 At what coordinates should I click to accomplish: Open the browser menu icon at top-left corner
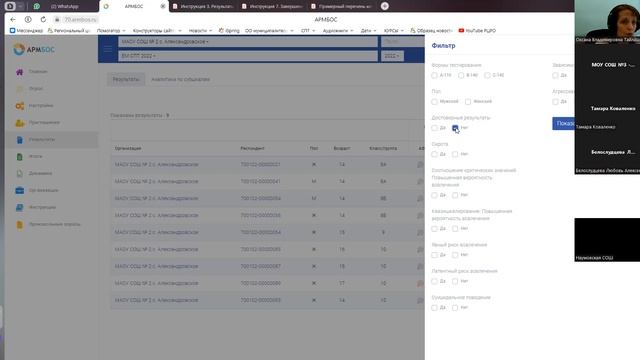[x=10, y=6]
